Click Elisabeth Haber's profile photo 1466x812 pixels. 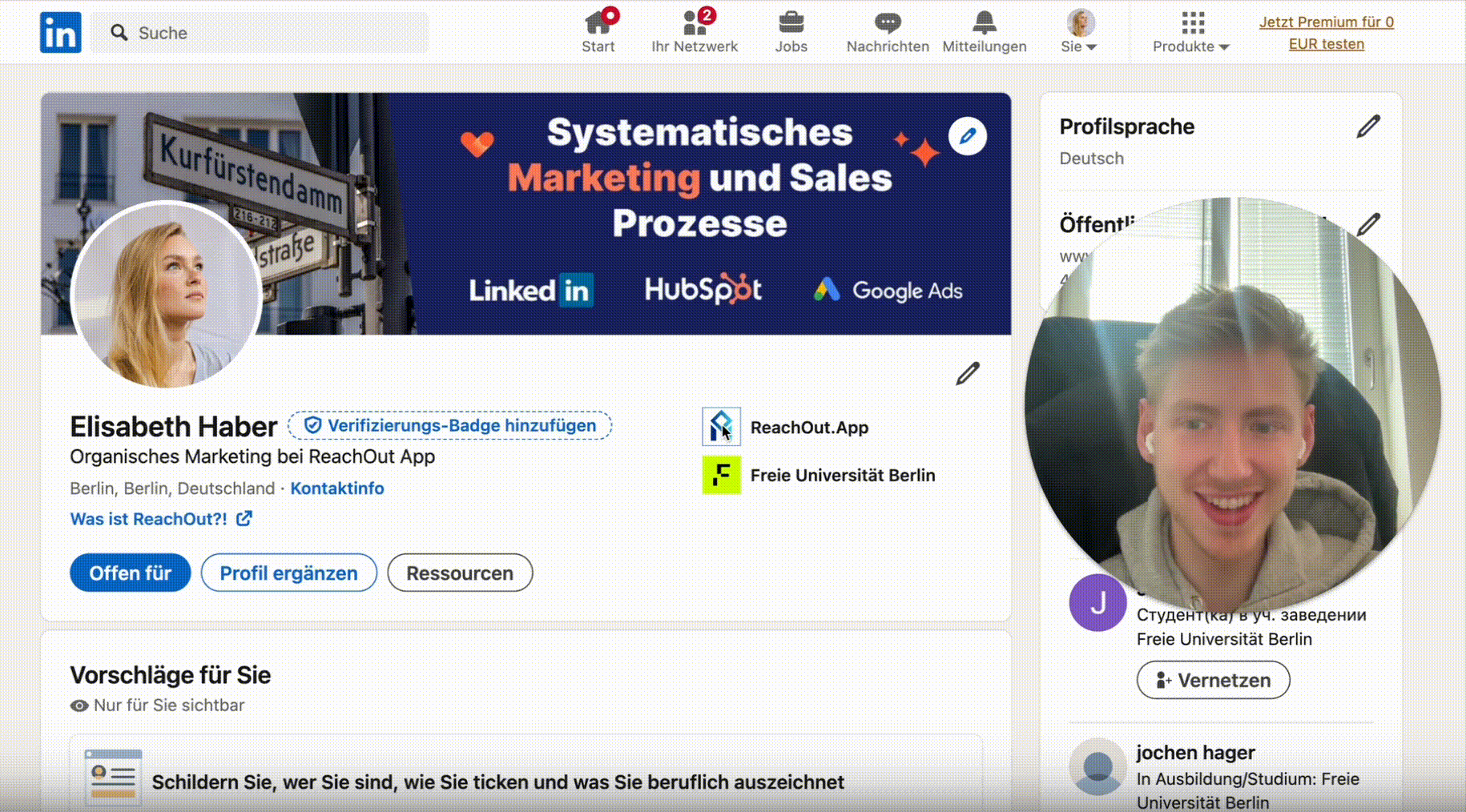(x=167, y=295)
